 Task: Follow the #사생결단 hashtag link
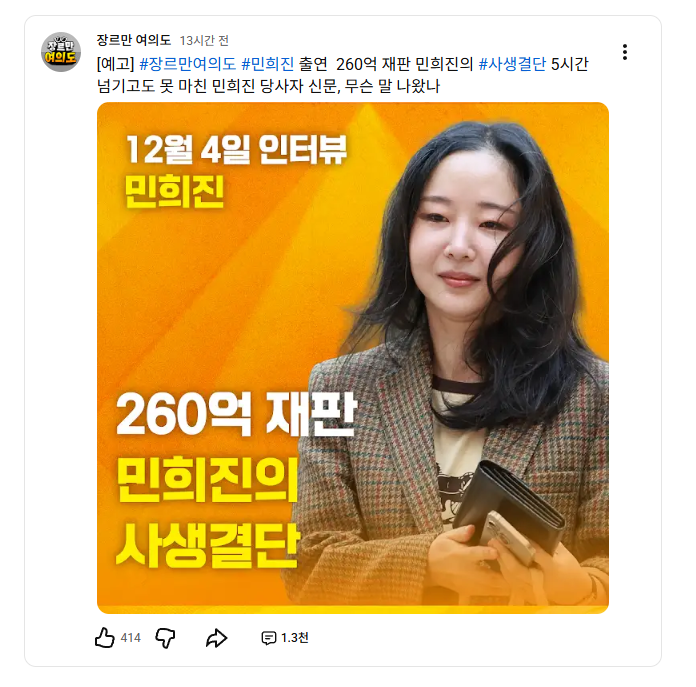512,64
